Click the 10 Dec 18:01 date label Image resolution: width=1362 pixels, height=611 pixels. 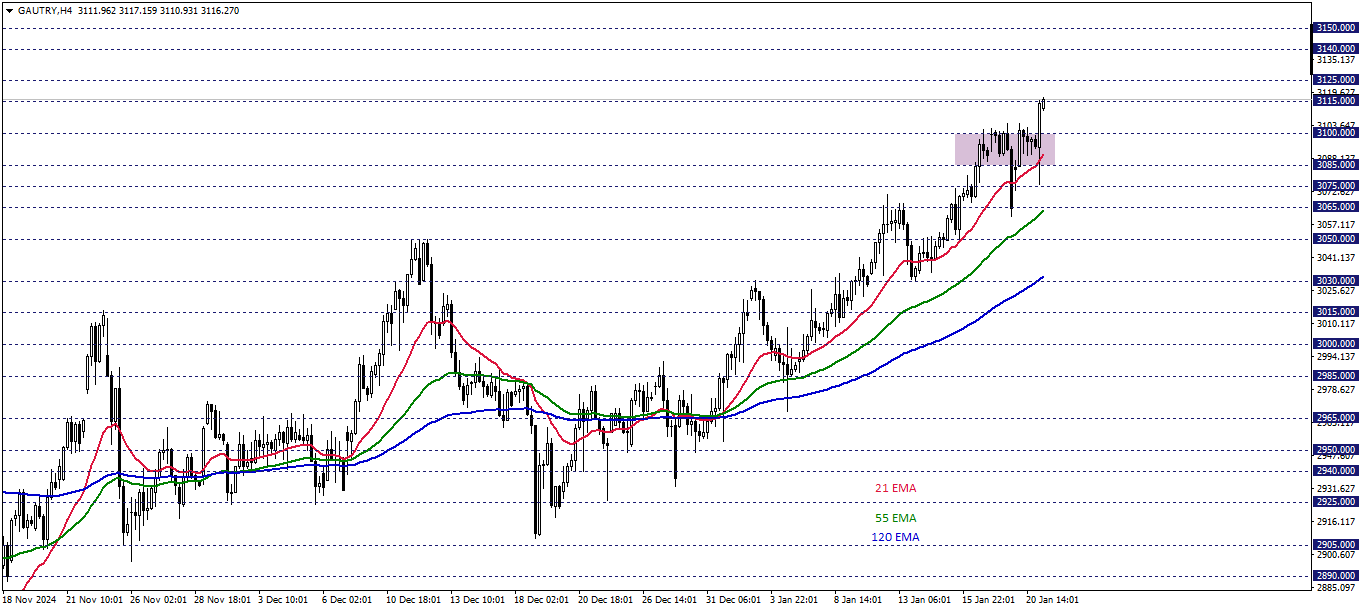coord(414,600)
